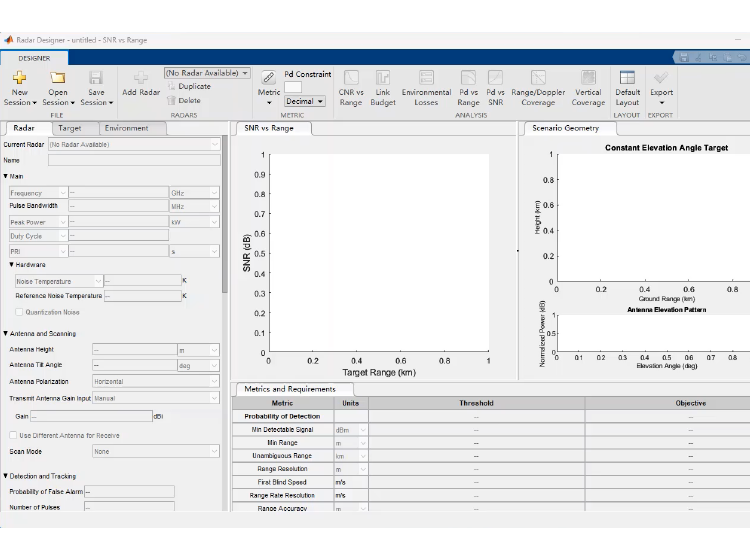This screenshot has width=750, height=560.
Task: Click the Radar panel vertical scrollbar
Action: (225, 215)
